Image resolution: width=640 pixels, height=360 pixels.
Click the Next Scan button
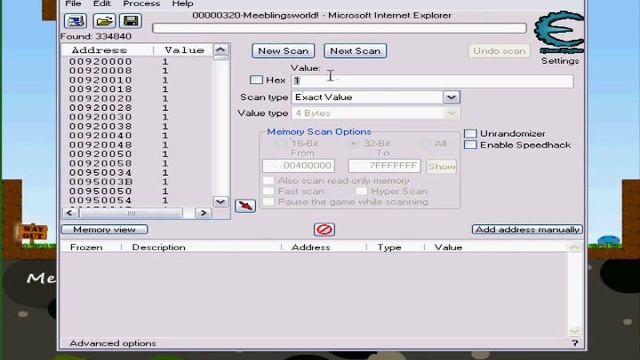pyautogui.click(x=355, y=51)
